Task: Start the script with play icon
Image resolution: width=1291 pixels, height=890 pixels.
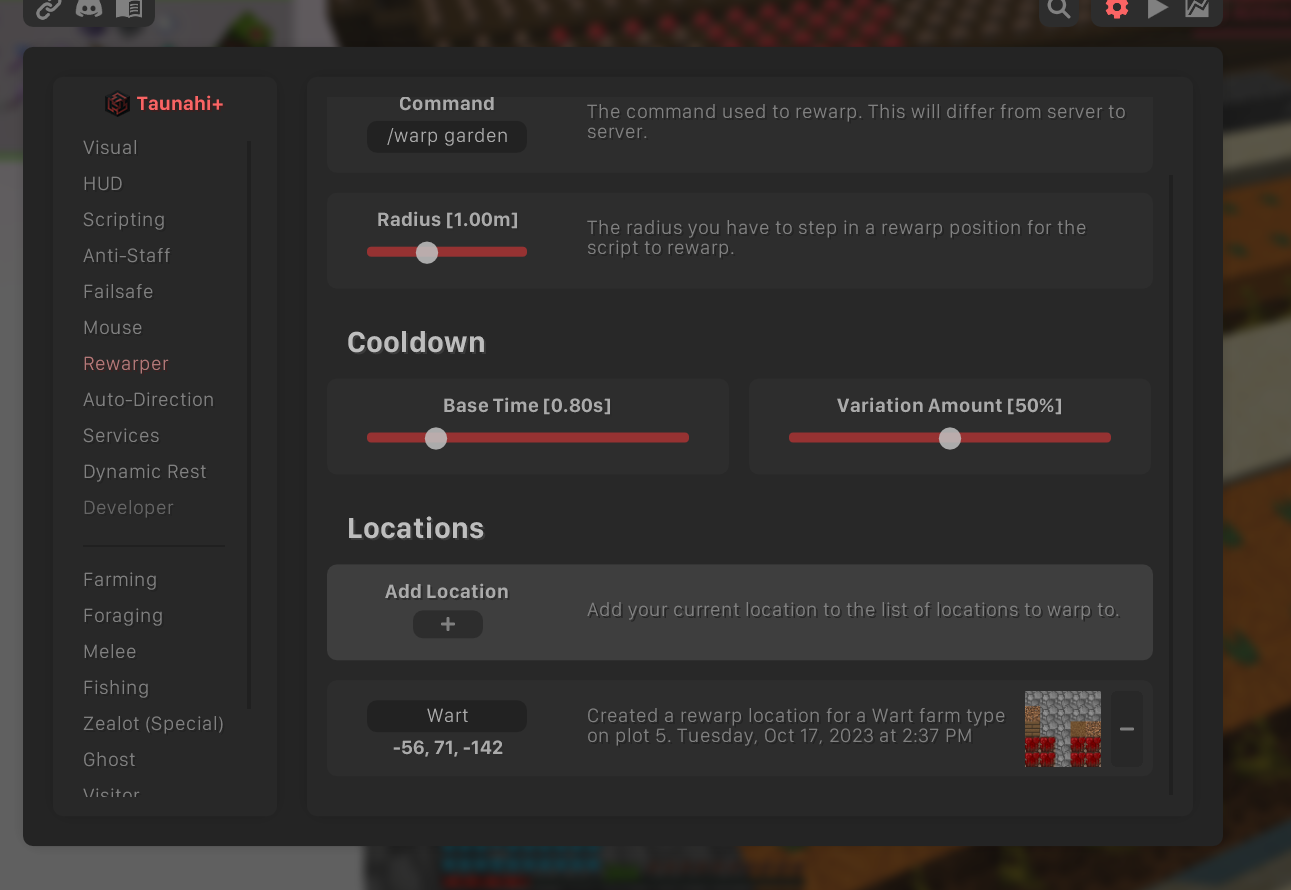Action: [x=1157, y=9]
